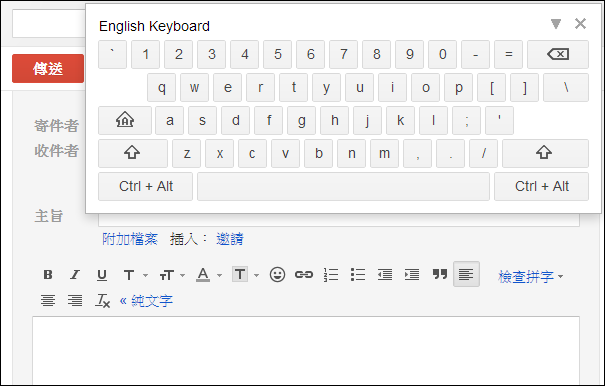Tap the w key
This screenshot has width=605, height=386.
click(x=194, y=88)
